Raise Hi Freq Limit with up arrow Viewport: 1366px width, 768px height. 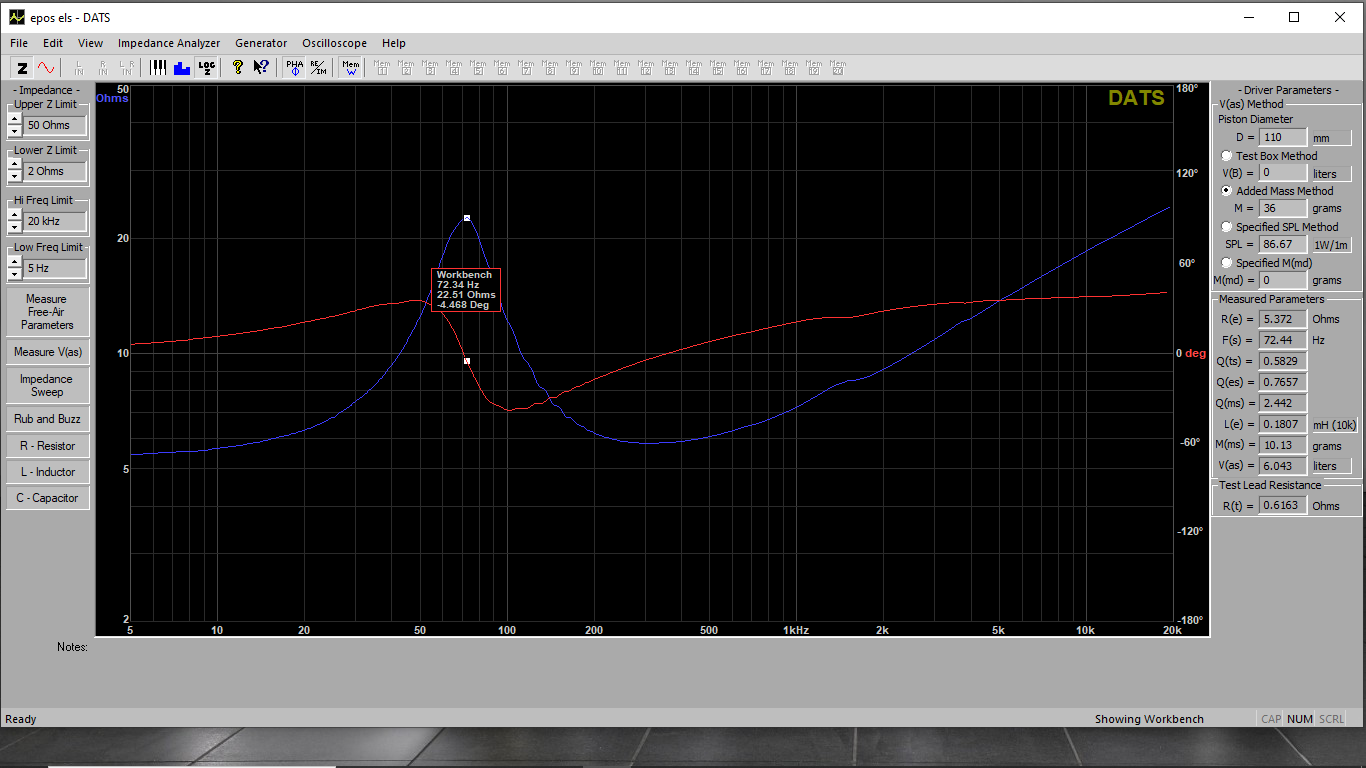(14, 215)
